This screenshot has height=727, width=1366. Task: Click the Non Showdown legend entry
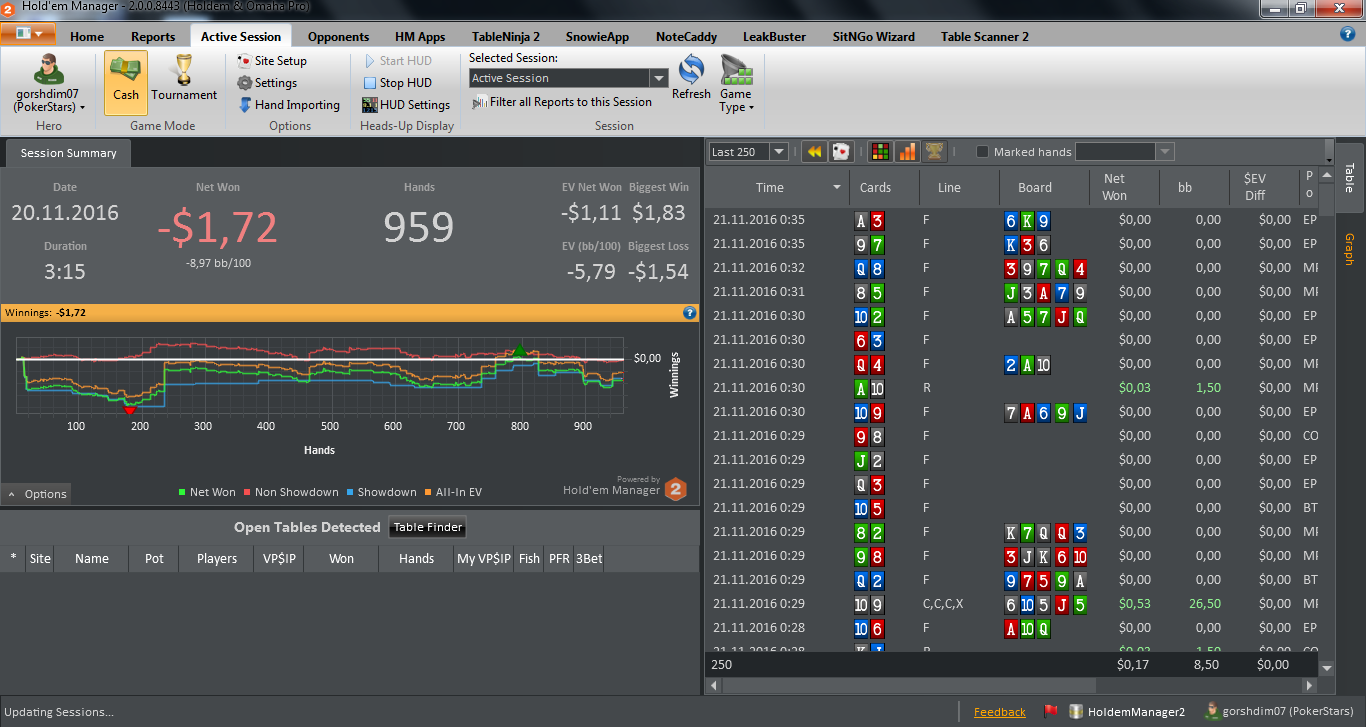coord(290,492)
